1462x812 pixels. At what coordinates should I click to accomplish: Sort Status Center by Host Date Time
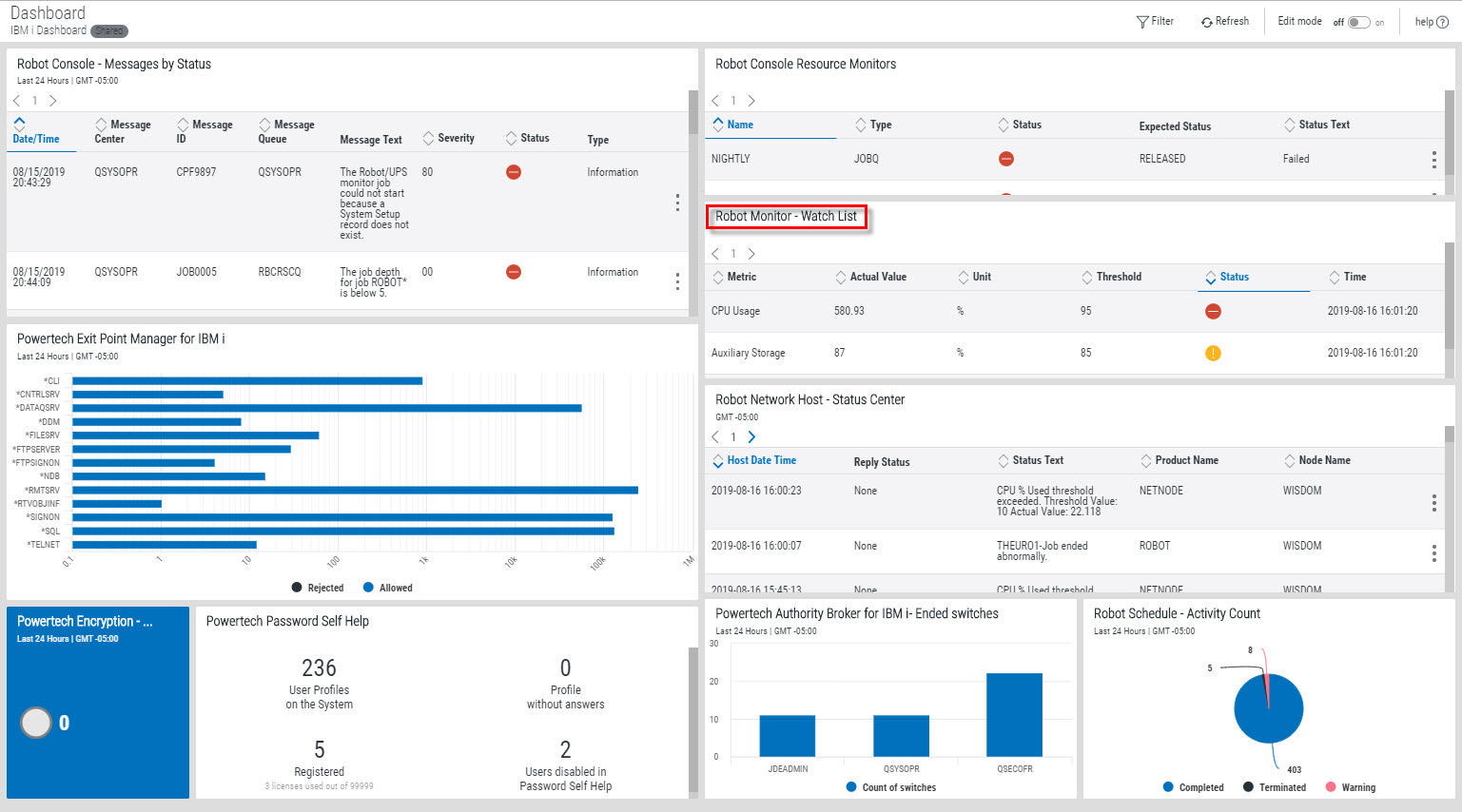pyautogui.click(x=754, y=460)
